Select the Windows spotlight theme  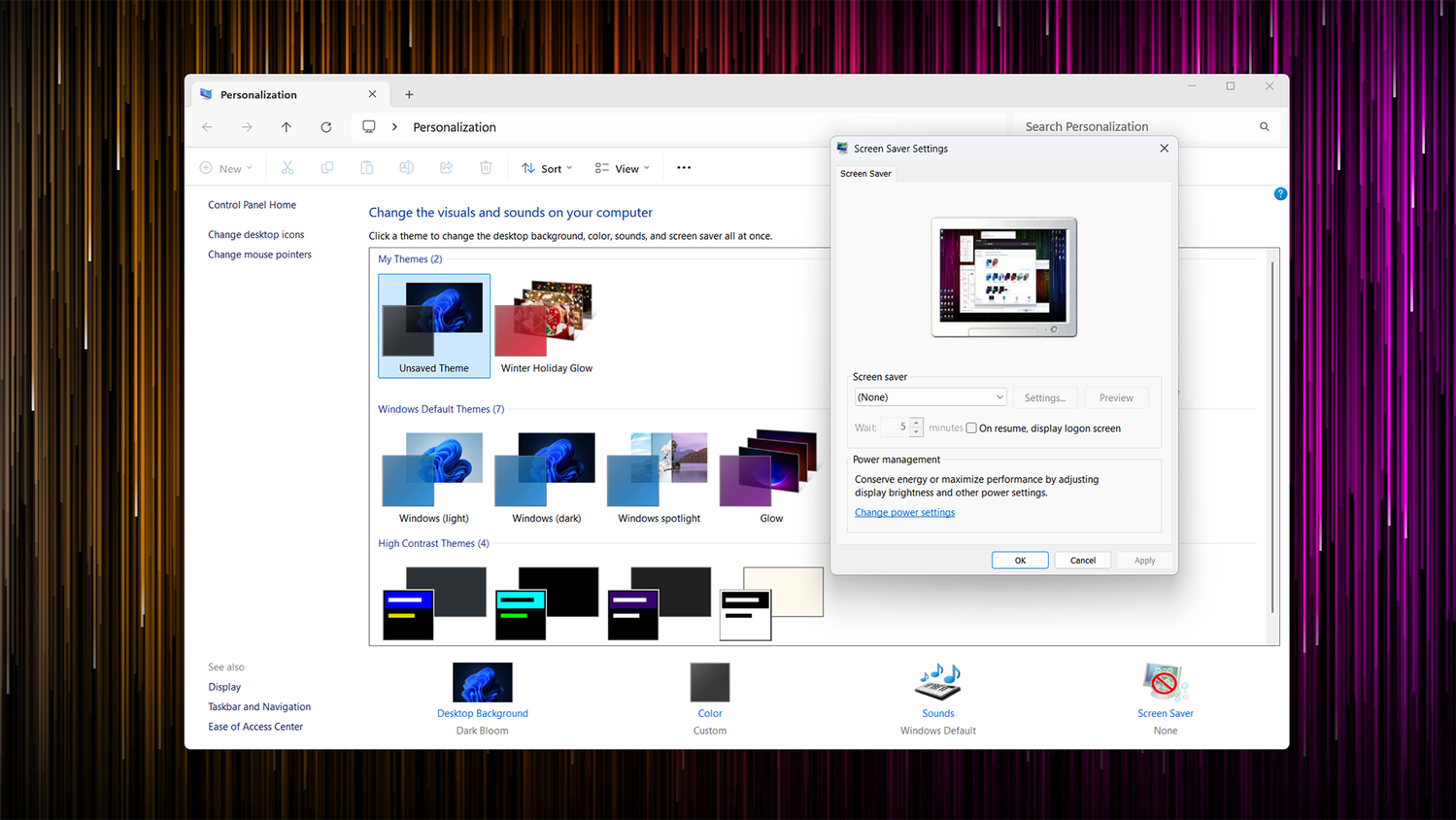pyautogui.click(x=660, y=477)
